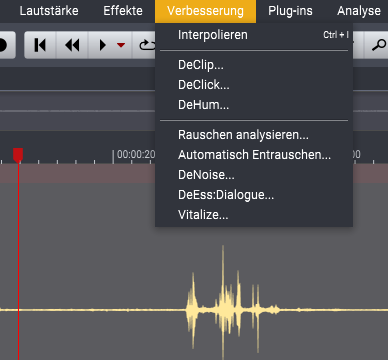Choose Automatisch Entrauschen... entry
This screenshot has height=360, width=388.
click(x=254, y=155)
